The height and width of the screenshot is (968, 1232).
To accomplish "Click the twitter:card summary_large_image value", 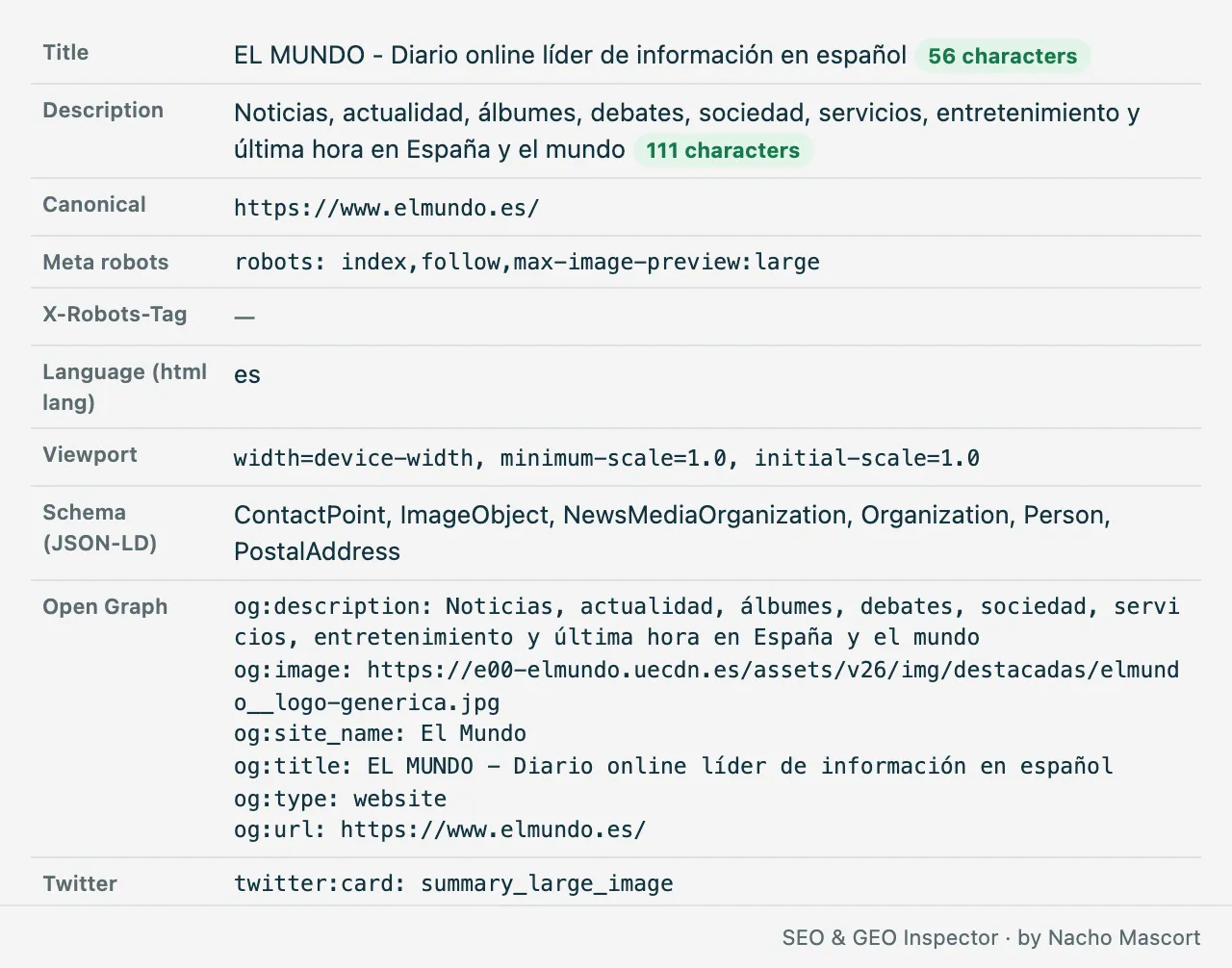I will coord(453,883).
